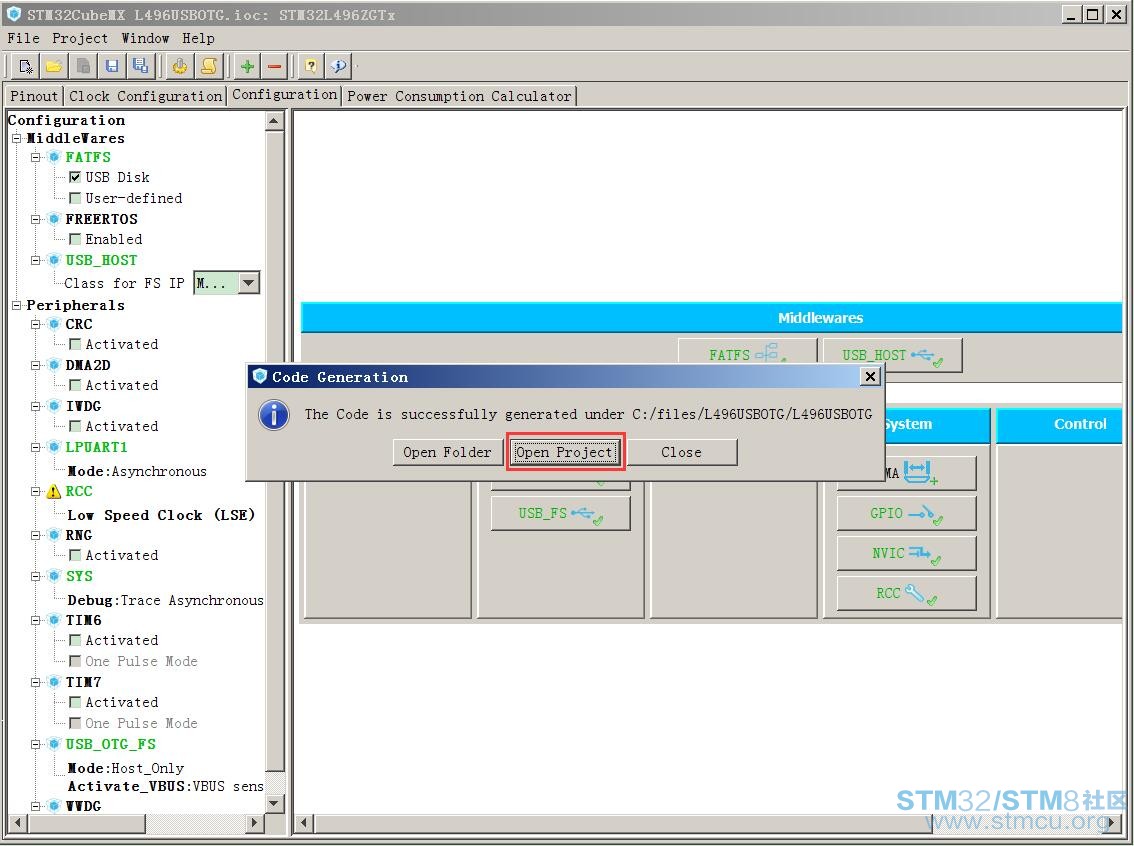Viewport: 1134px width, 846px height.
Task: Collapse the MiddleWares tree node
Action: [16, 138]
